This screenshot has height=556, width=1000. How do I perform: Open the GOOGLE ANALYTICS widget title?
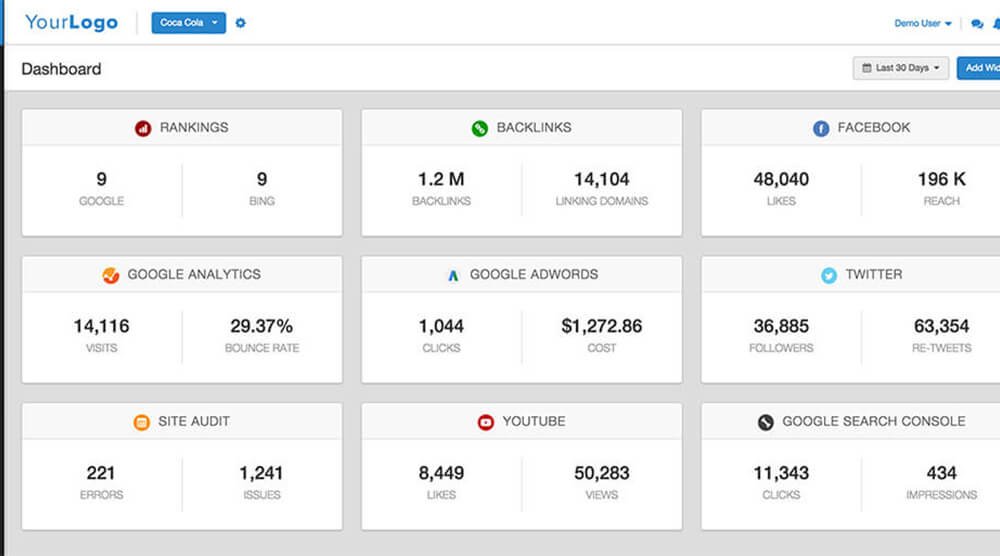point(194,274)
